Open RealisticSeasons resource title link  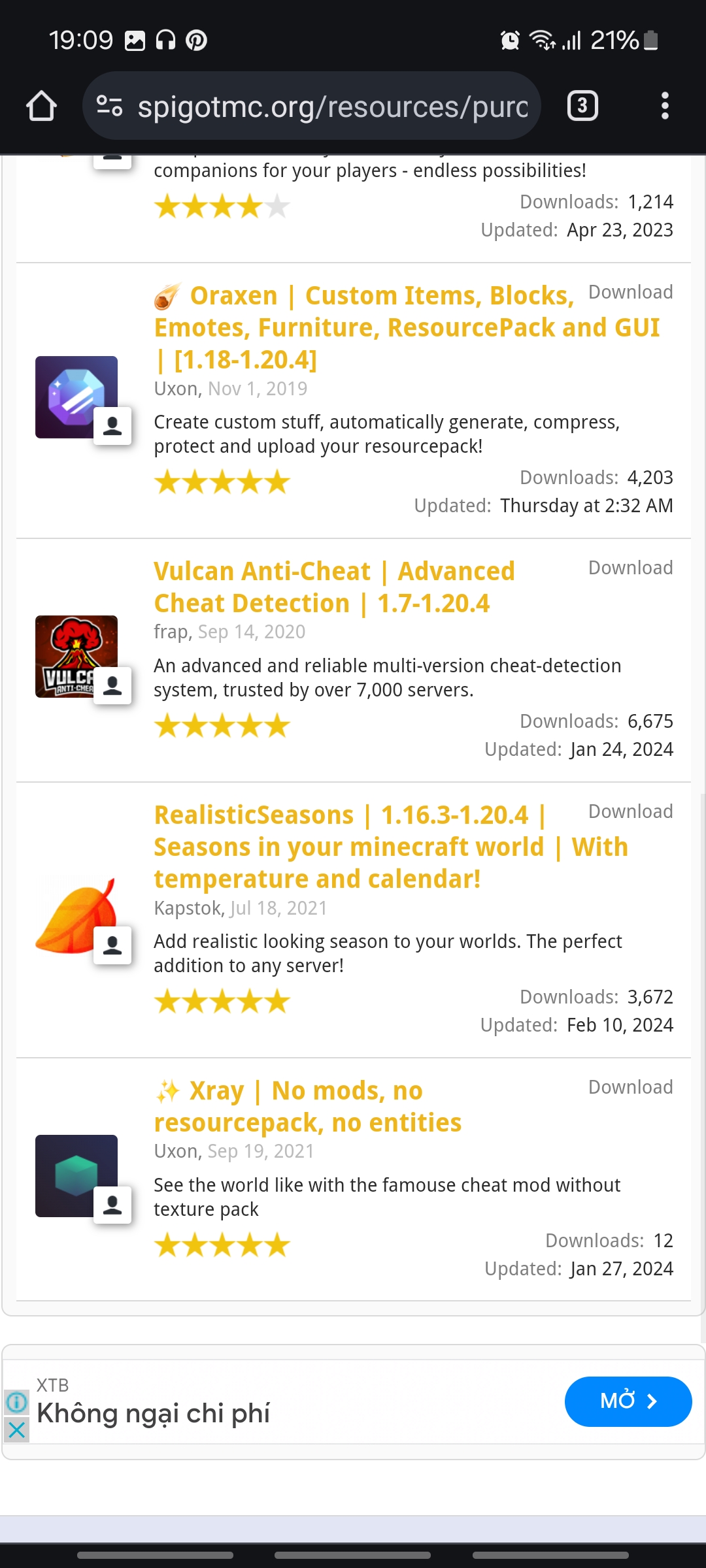pos(390,847)
